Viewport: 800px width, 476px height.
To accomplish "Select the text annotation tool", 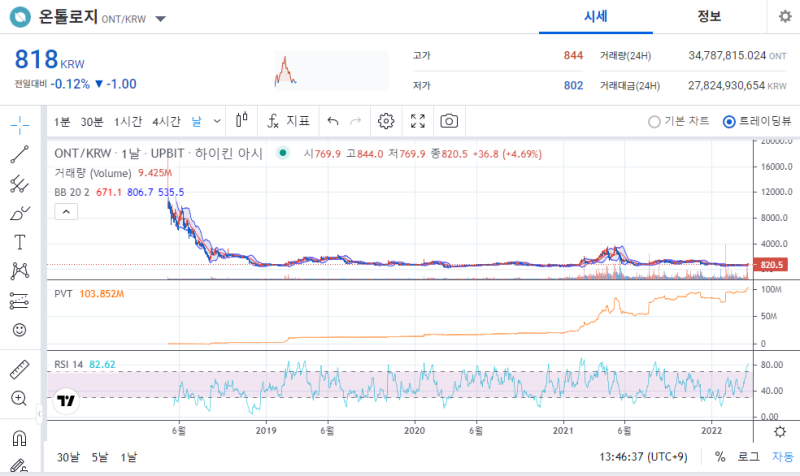I will click(20, 242).
